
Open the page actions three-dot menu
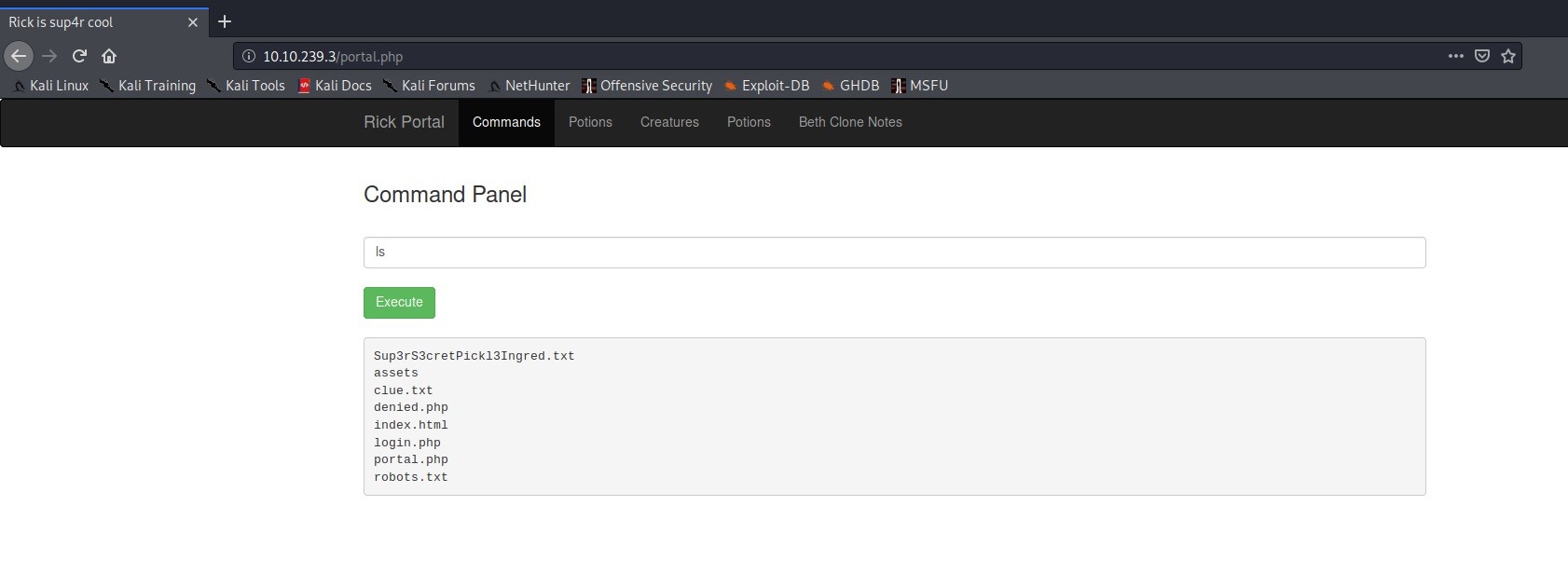click(1455, 56)
